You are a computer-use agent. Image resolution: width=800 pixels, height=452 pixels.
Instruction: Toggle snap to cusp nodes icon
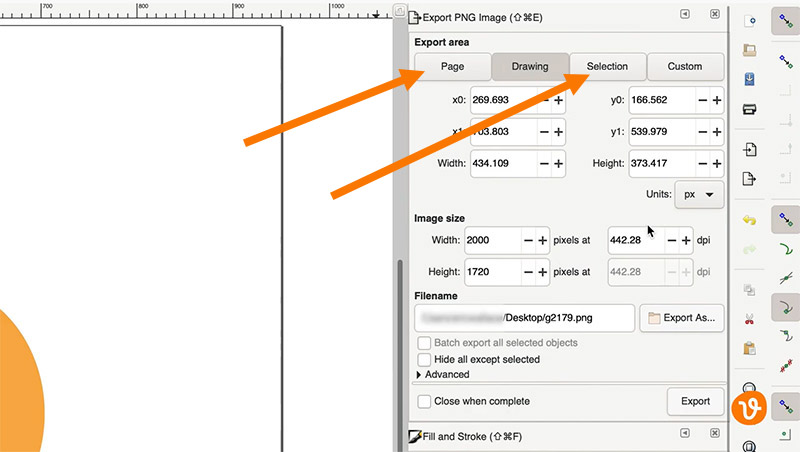pos(786,307)
